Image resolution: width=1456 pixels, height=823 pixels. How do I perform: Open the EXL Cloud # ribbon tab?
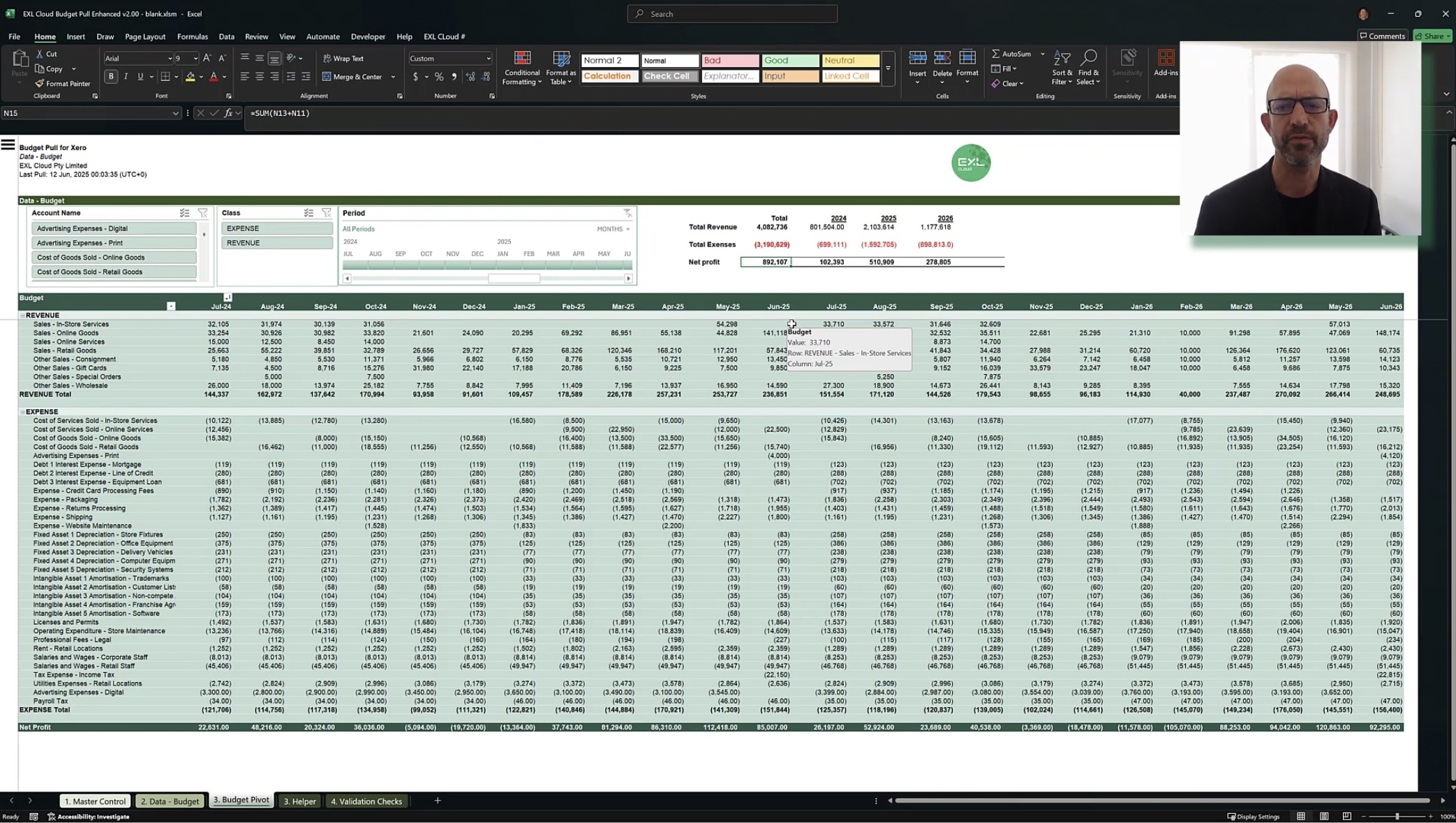click(x=444, y=36)
